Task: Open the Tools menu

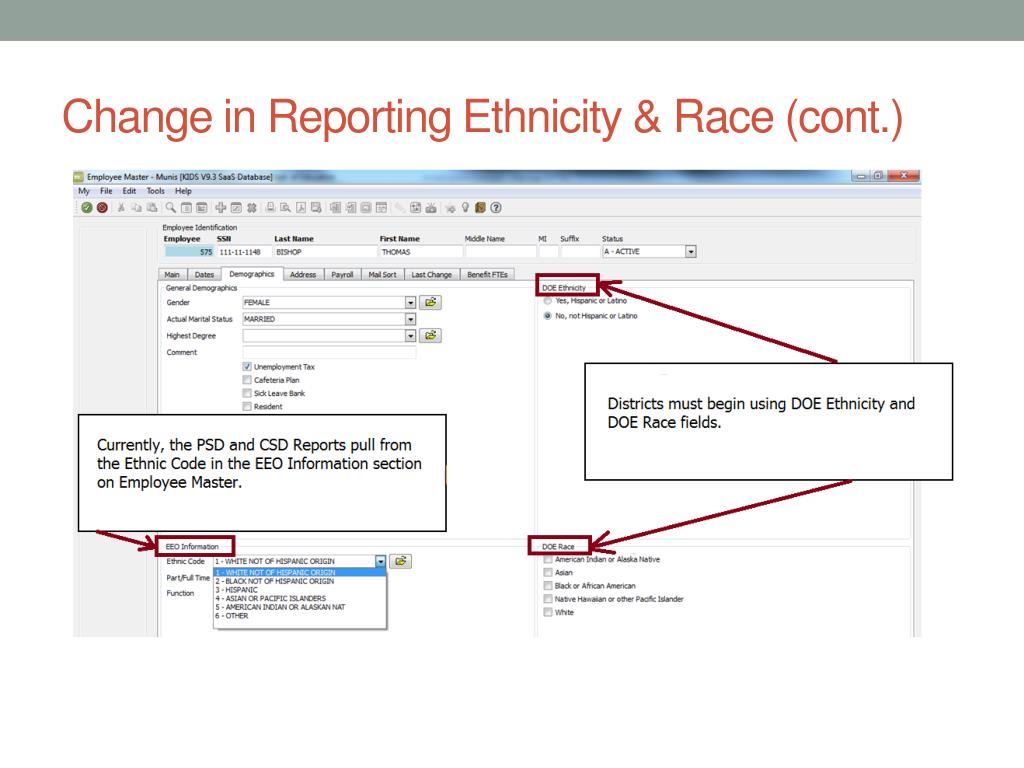Action: 155,191
